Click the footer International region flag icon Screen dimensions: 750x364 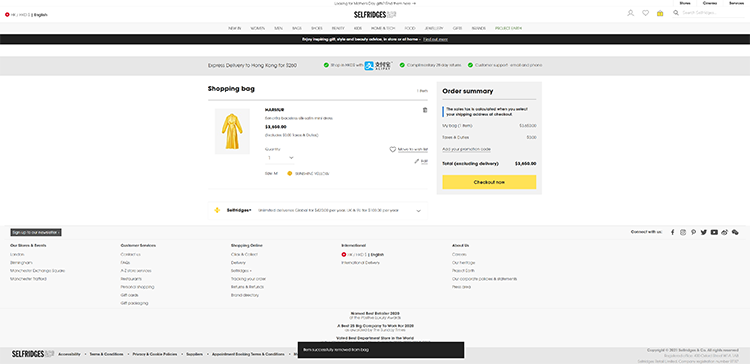(343, 255)
